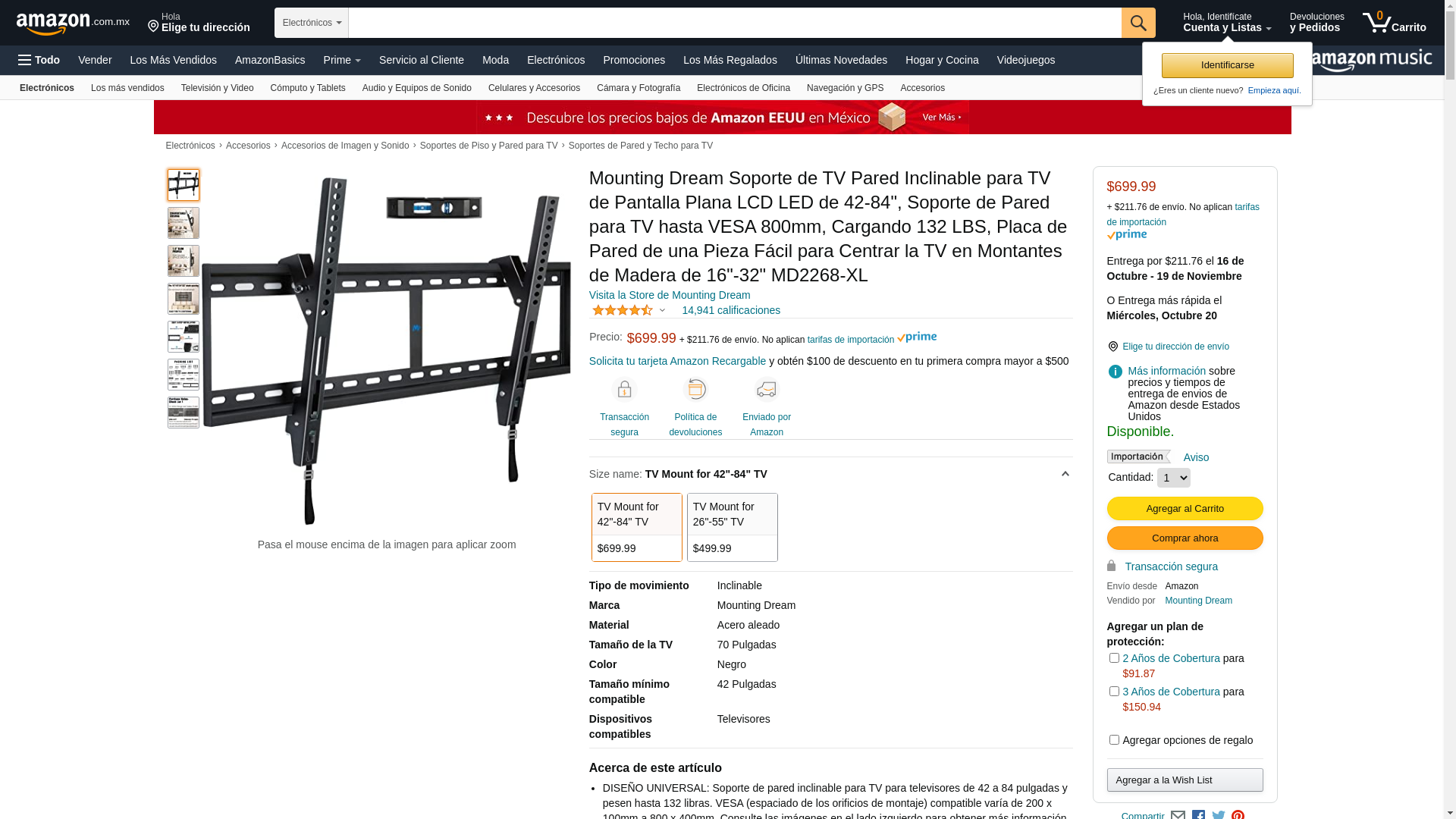Click the Amazon.com.mx logo
1456x819 pixels.
tap(73, 24)
